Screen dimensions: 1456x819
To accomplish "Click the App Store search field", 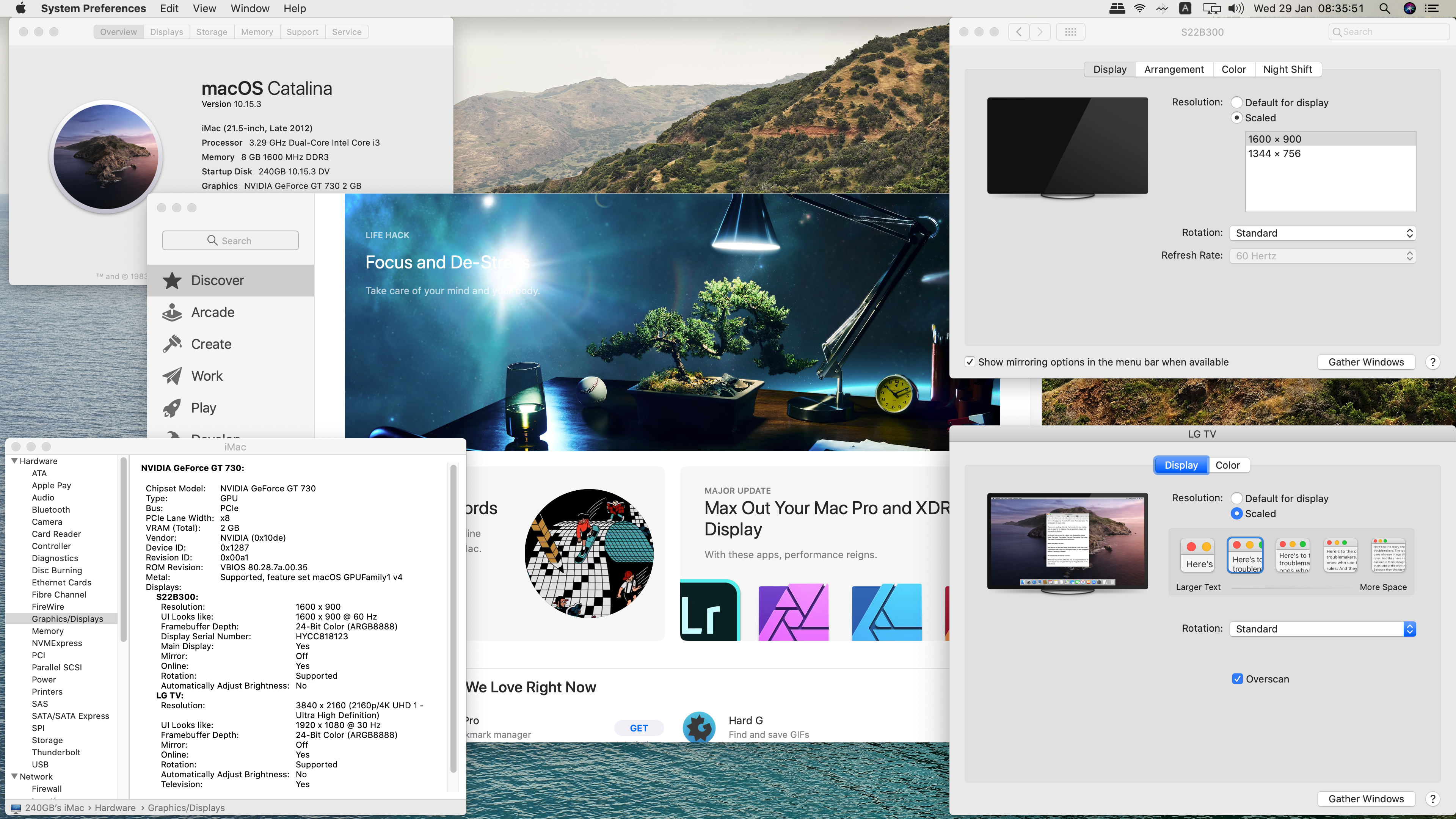I will point(230,240).
